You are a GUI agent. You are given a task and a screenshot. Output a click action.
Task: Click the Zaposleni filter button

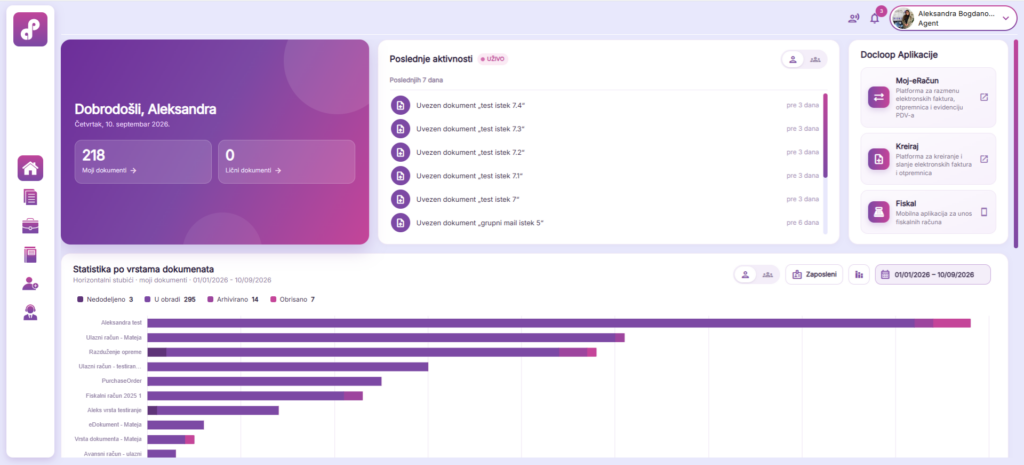(x=814, y=275)
